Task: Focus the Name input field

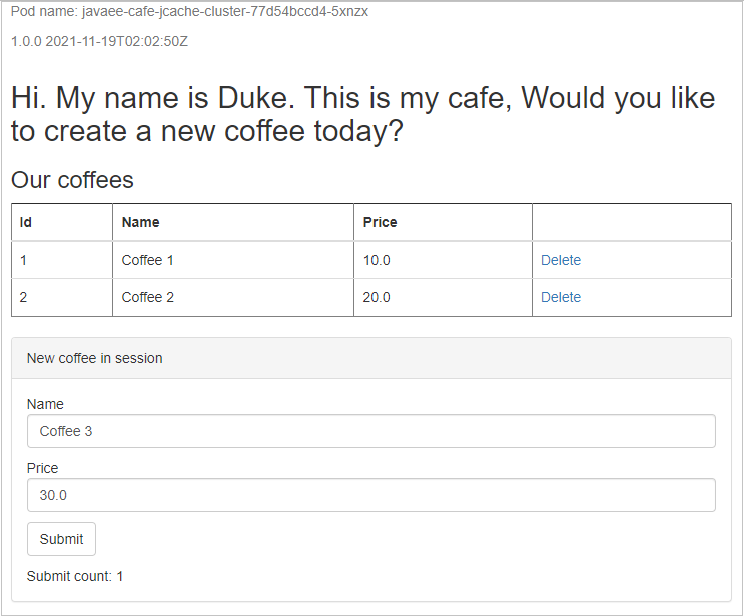Action: pos(371,431)
